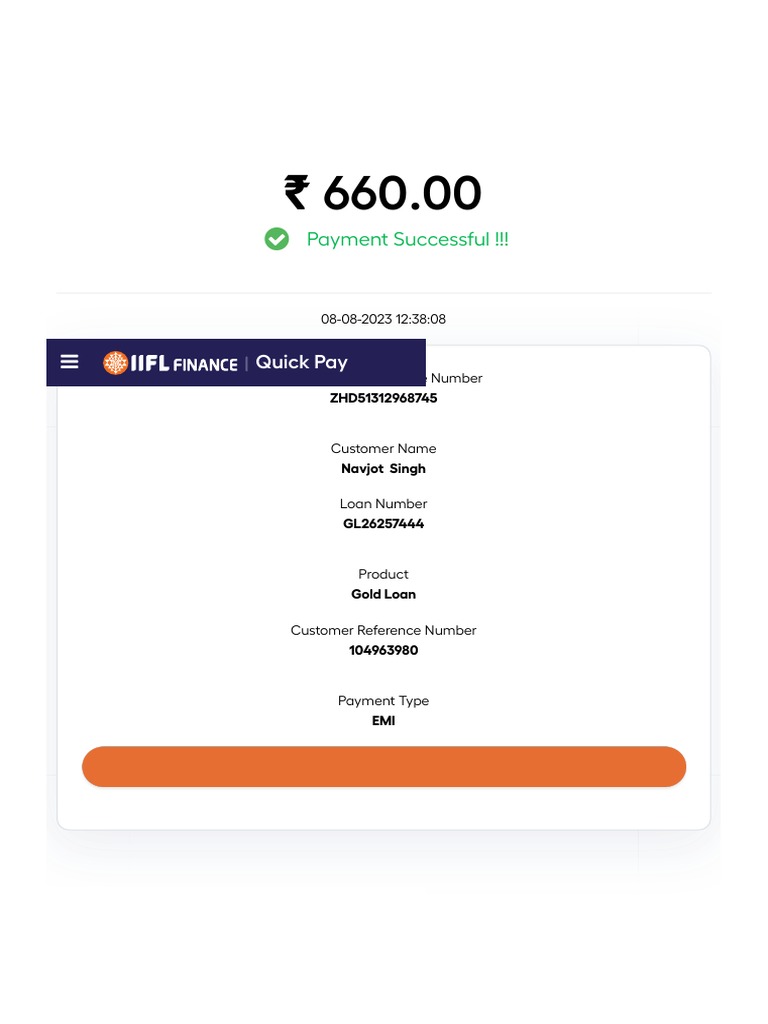Image resolution: width=768 pixels, height=1024 pixels.
Task: Click the EMI payment type value
Action: (383, 721)
